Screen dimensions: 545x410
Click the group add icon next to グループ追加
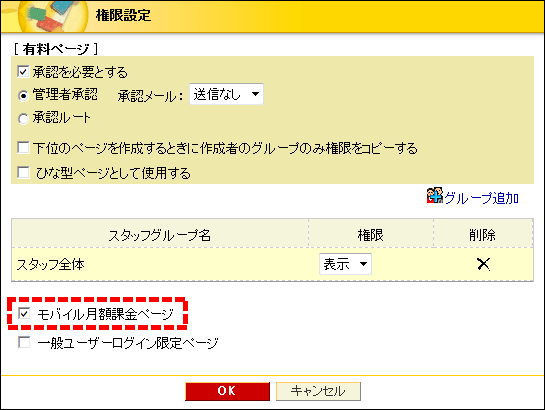point(435,196)
